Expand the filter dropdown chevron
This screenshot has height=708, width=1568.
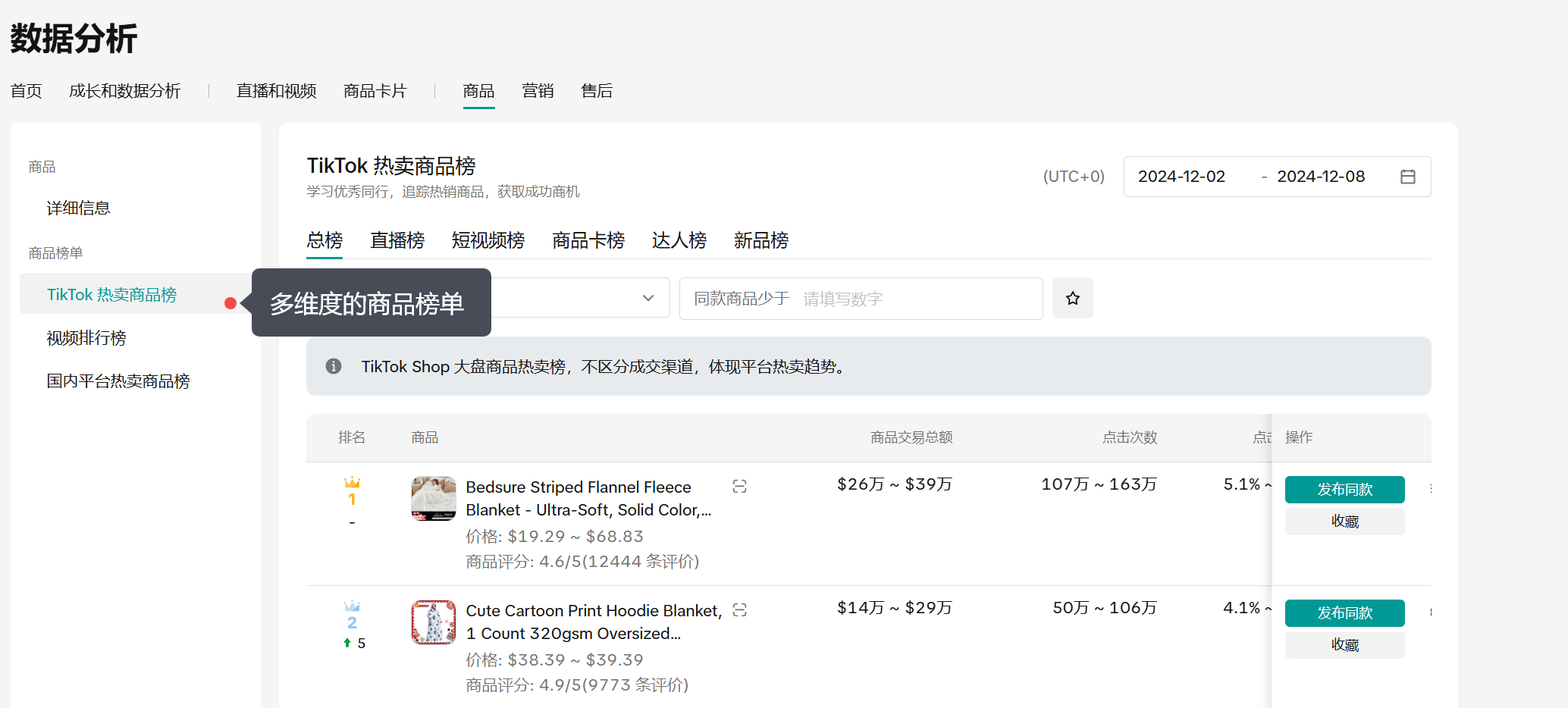coord(648,299)
